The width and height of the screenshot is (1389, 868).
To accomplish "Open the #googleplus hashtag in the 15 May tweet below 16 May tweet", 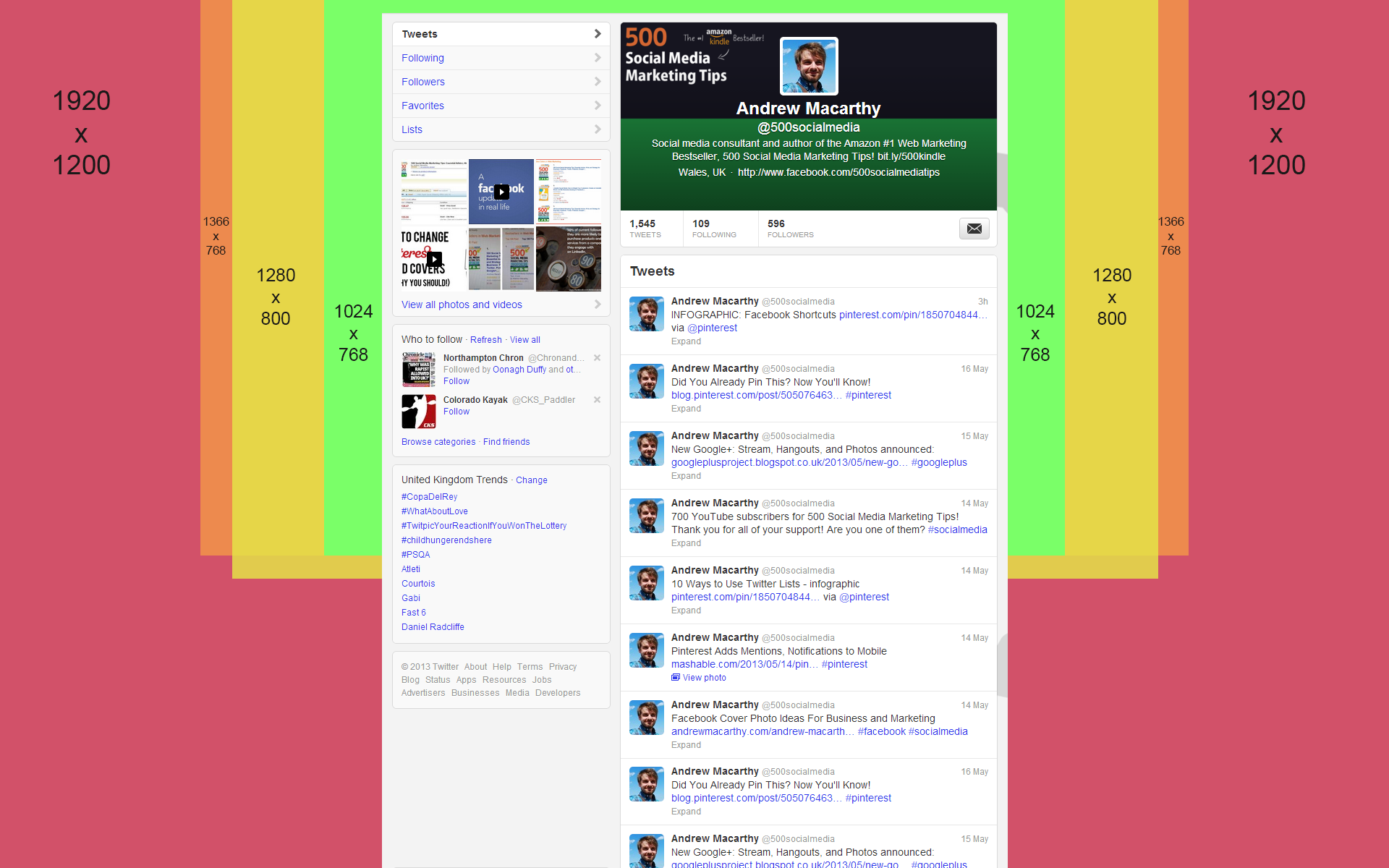I will 939,462.
